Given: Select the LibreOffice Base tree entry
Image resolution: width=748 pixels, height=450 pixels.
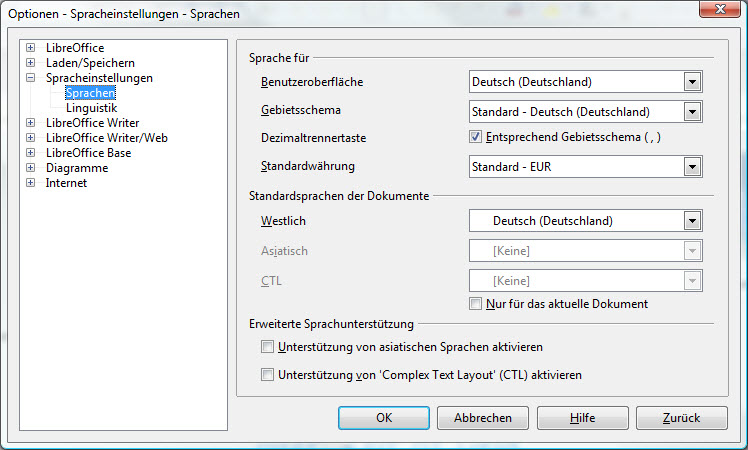Looking at the screenshot, I should (x=88, y=153).
